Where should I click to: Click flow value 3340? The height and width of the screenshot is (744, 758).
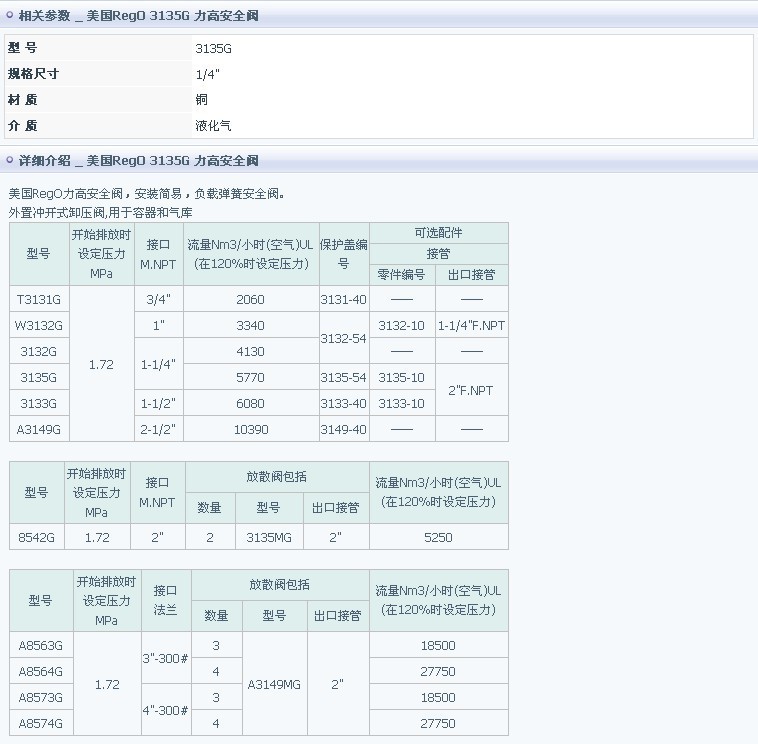click(251, 325)
